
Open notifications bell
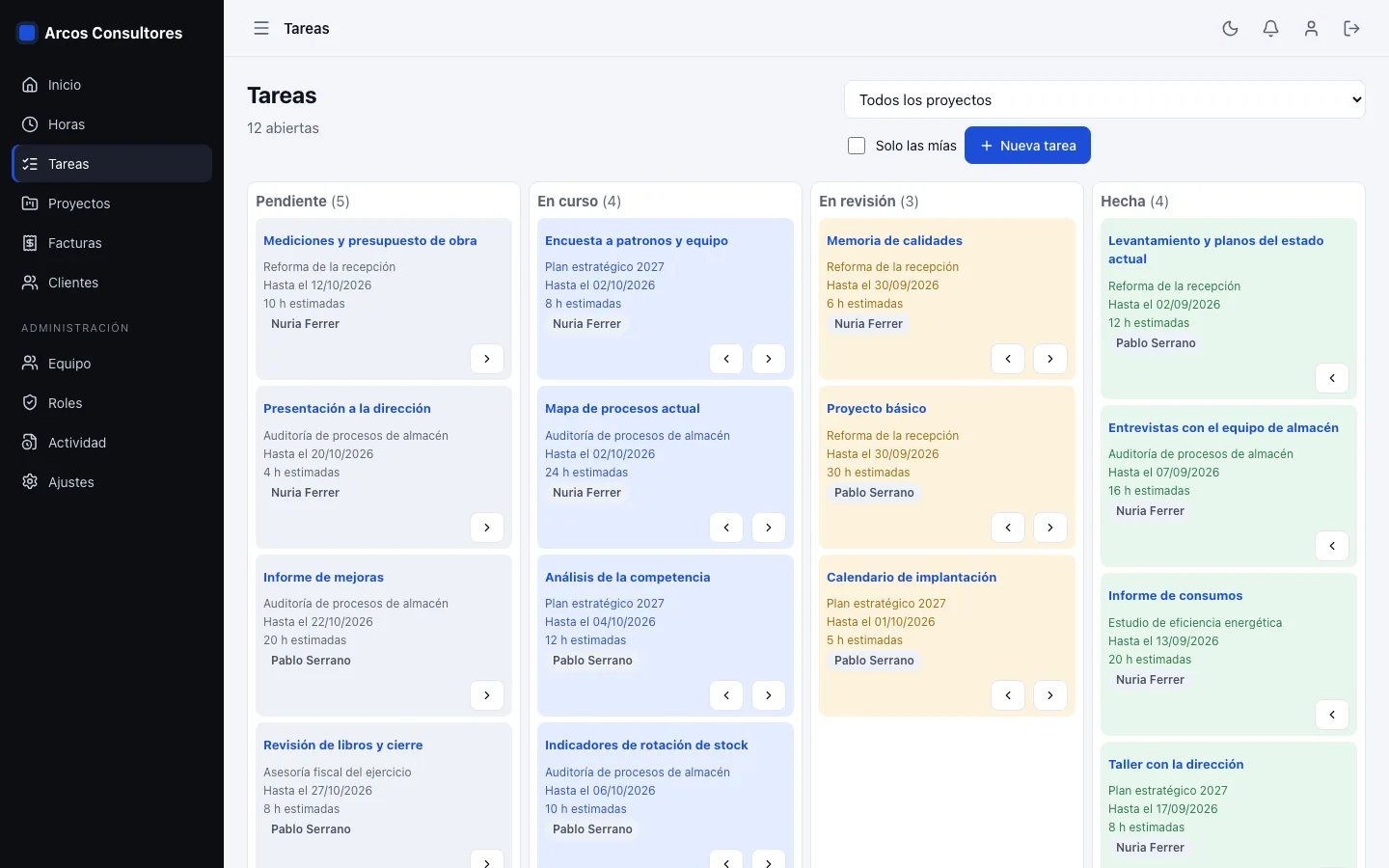1270,29
